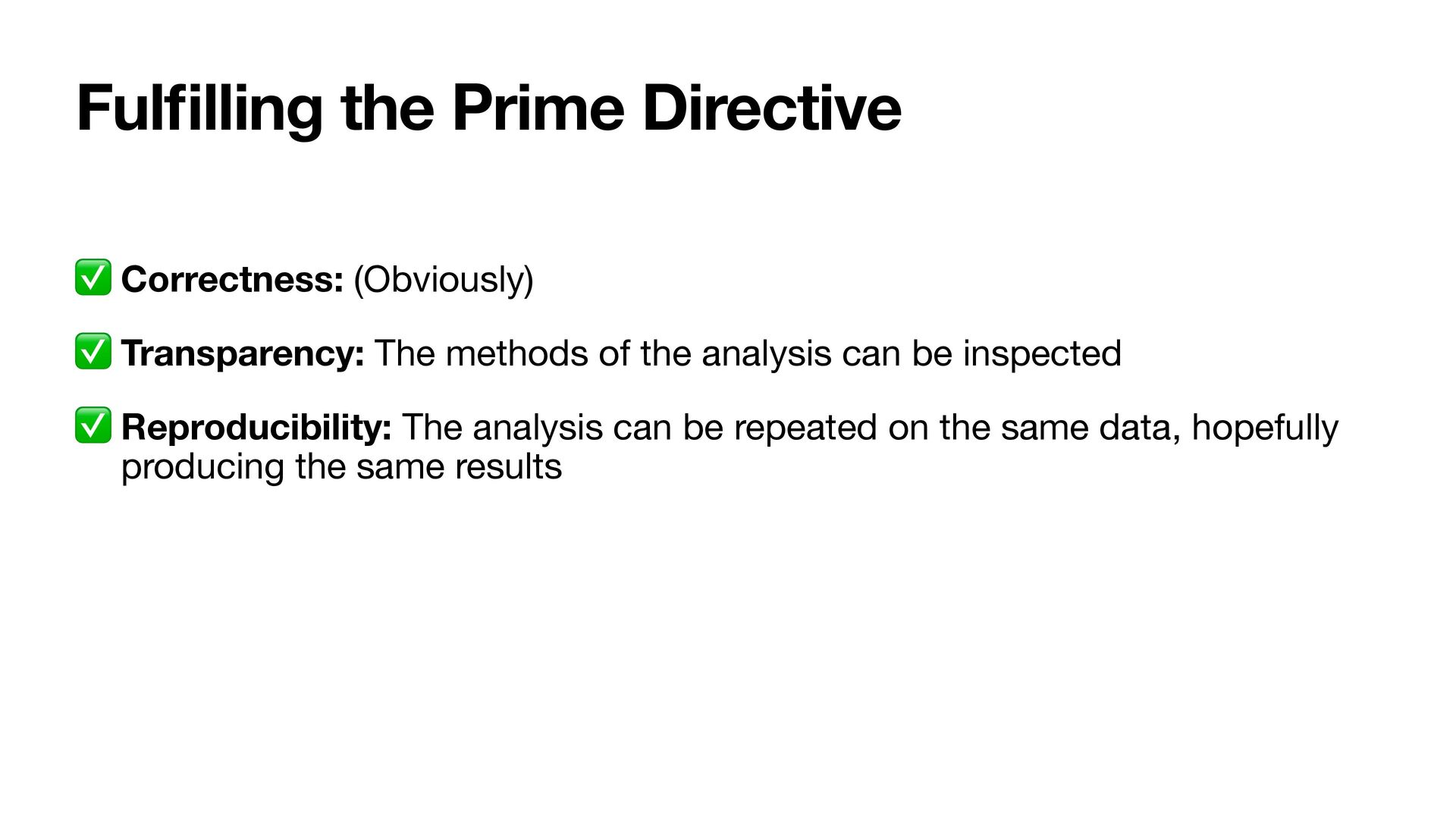The width and height of the screenshot is (1456, 819).
Task: Click the word 'the' in the slide title
Action: pyautogui.click(x=388, y=110)
